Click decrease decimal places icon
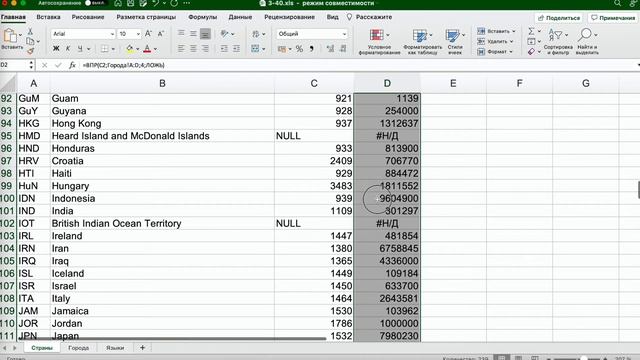Screen dimensions: 640x360 (x=343, y=49)
